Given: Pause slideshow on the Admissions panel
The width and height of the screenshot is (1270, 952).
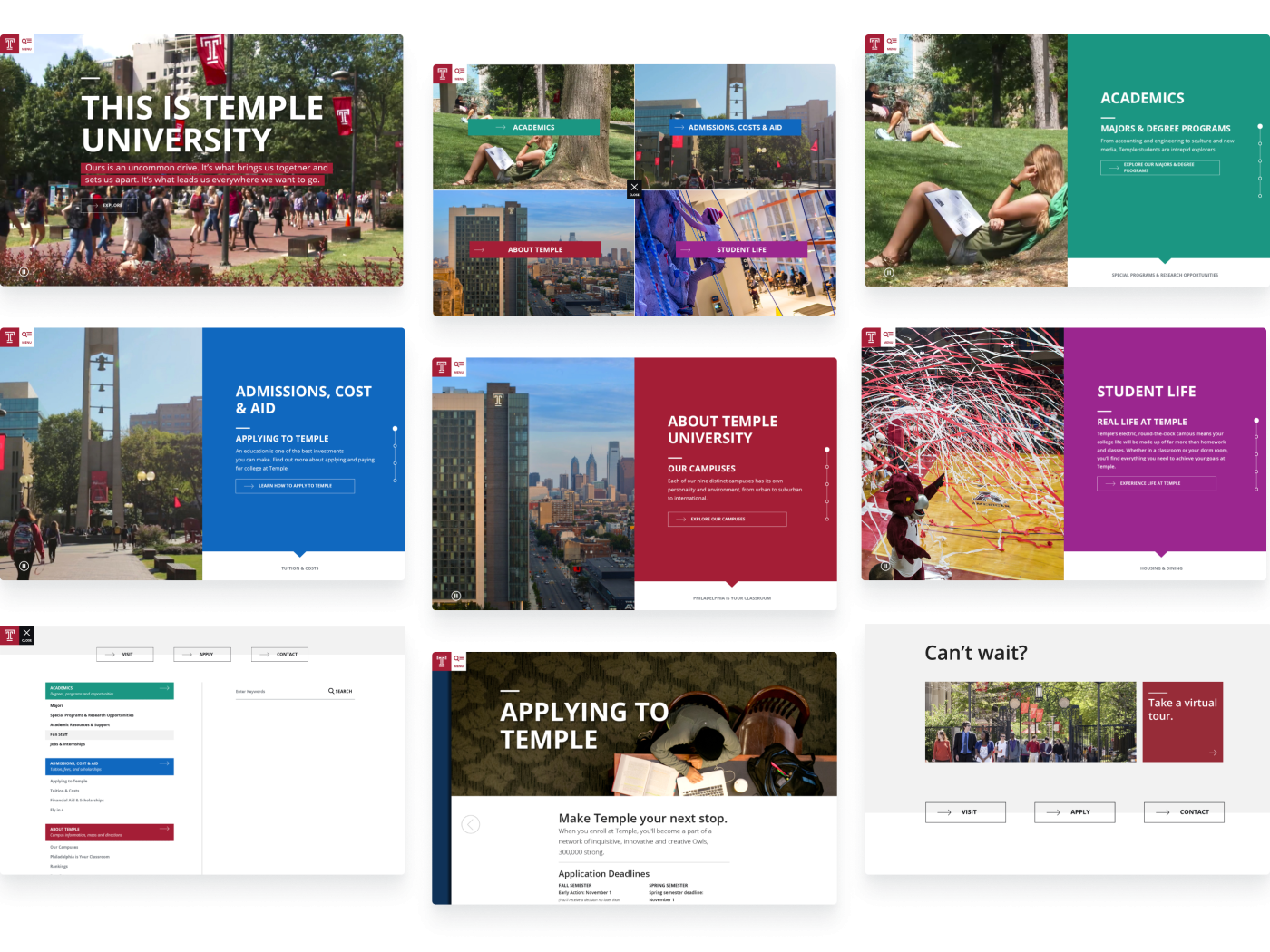Looking at the screenshot, I should click(24, 566).
